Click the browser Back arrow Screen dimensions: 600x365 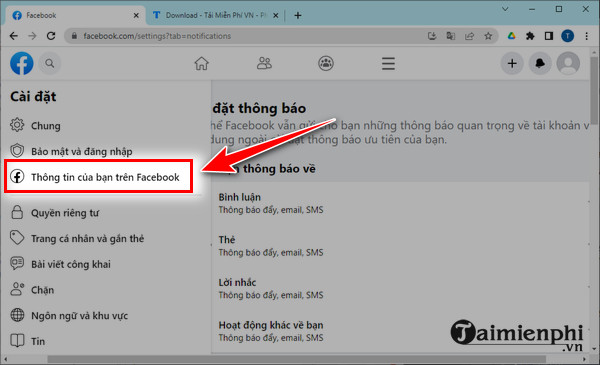point(14,36)
